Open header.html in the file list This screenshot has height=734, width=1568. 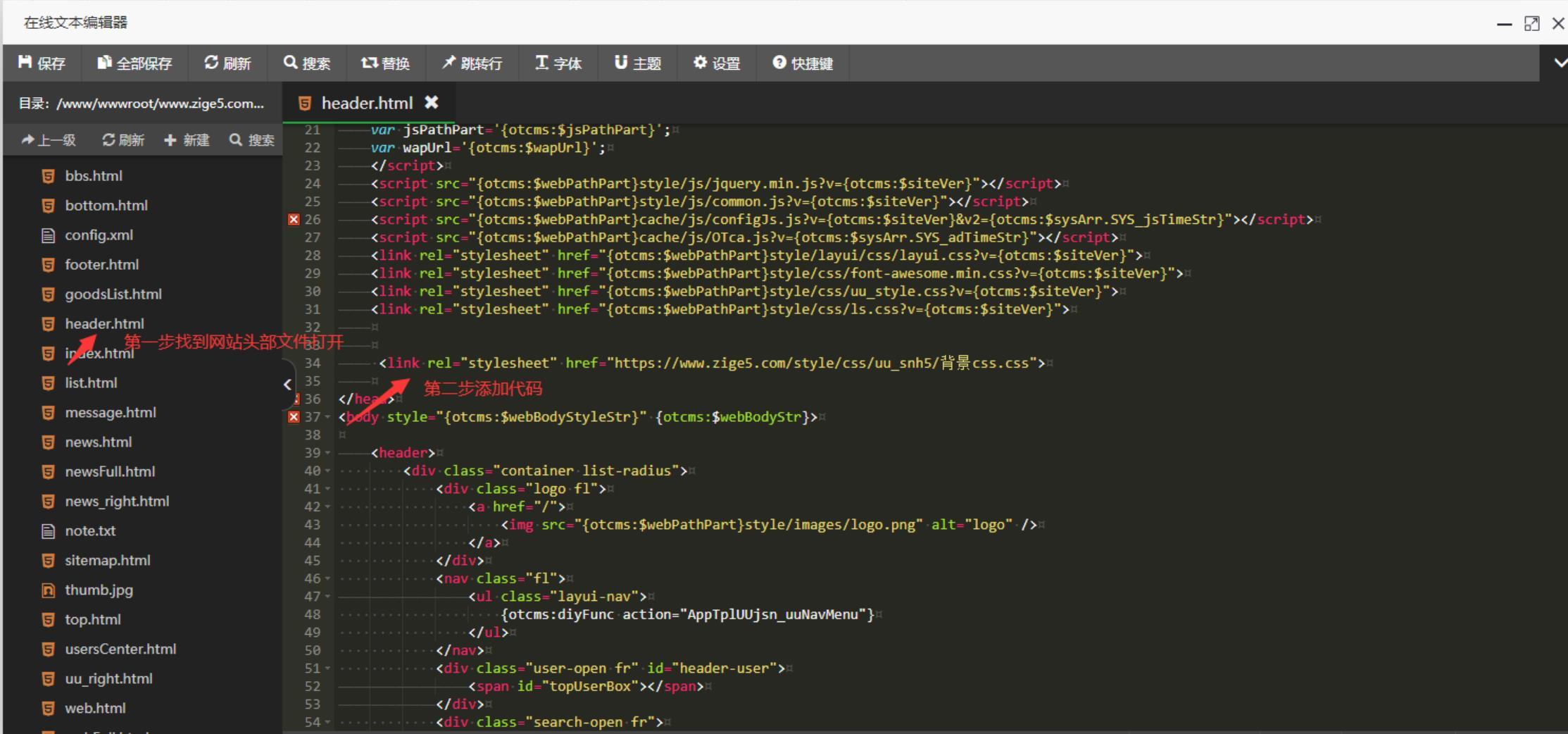104,323
